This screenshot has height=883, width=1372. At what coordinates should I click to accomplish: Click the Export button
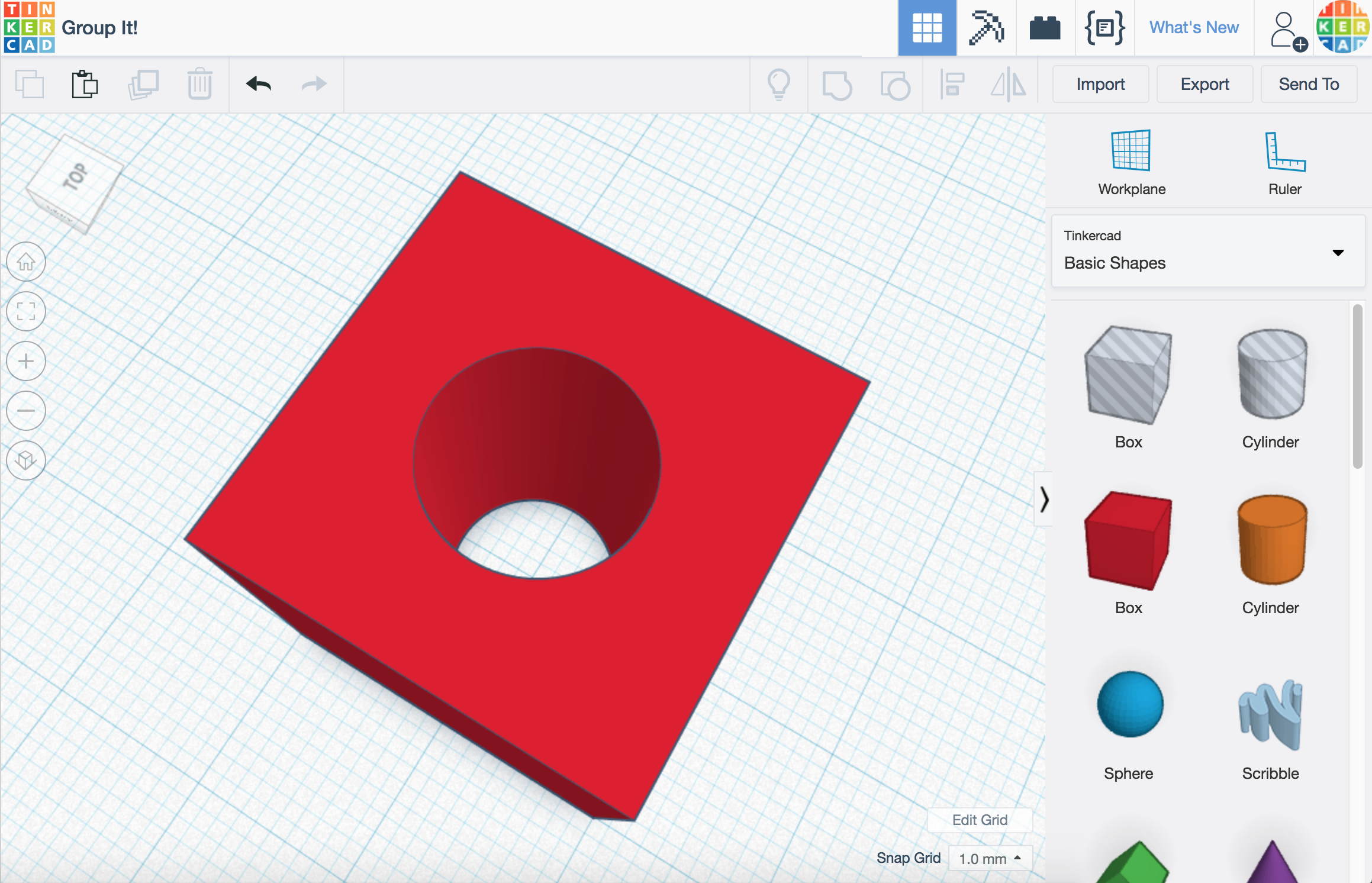pos(1204,84)
